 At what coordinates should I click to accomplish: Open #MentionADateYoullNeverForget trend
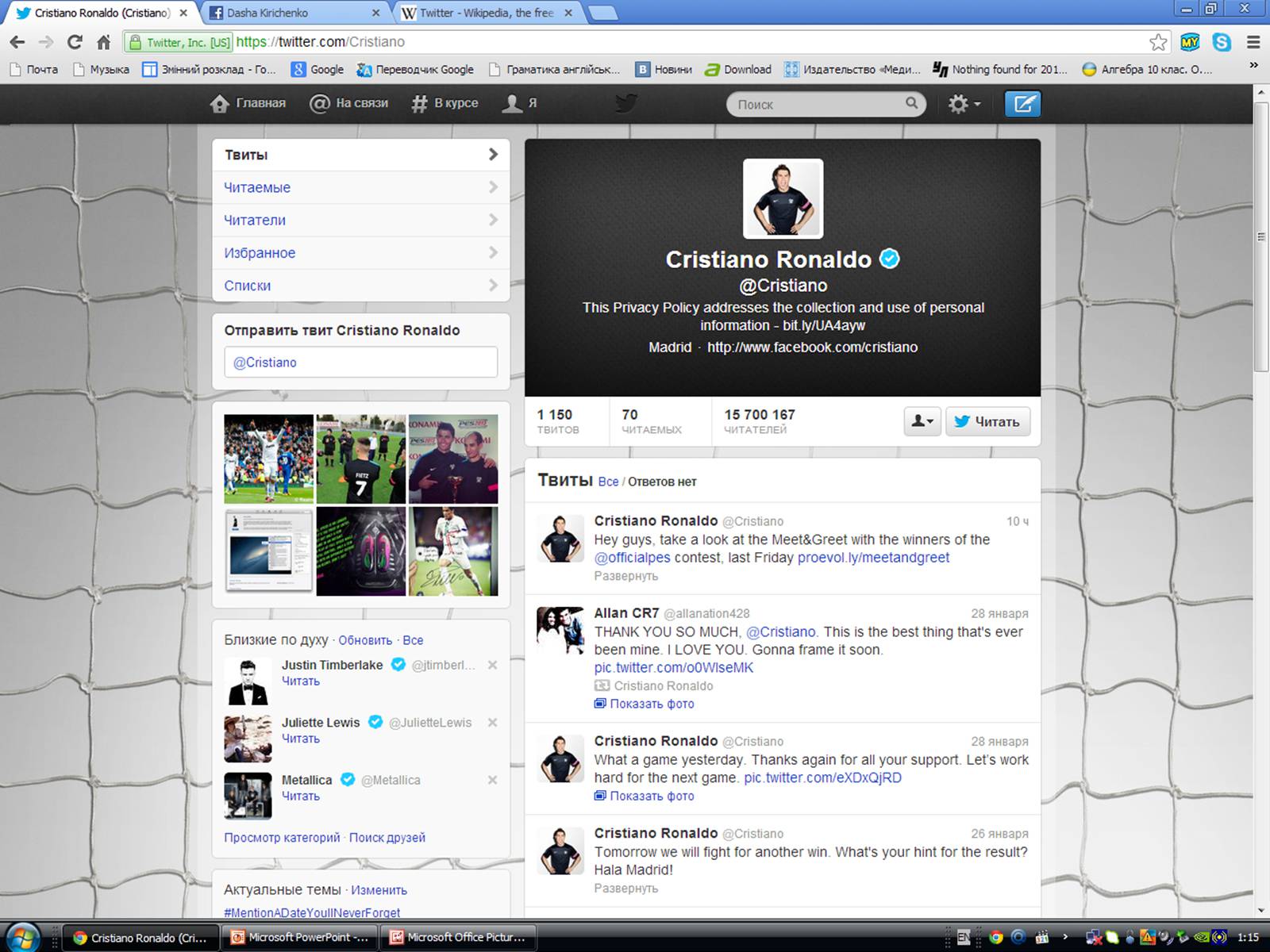[x=312, y=912]
